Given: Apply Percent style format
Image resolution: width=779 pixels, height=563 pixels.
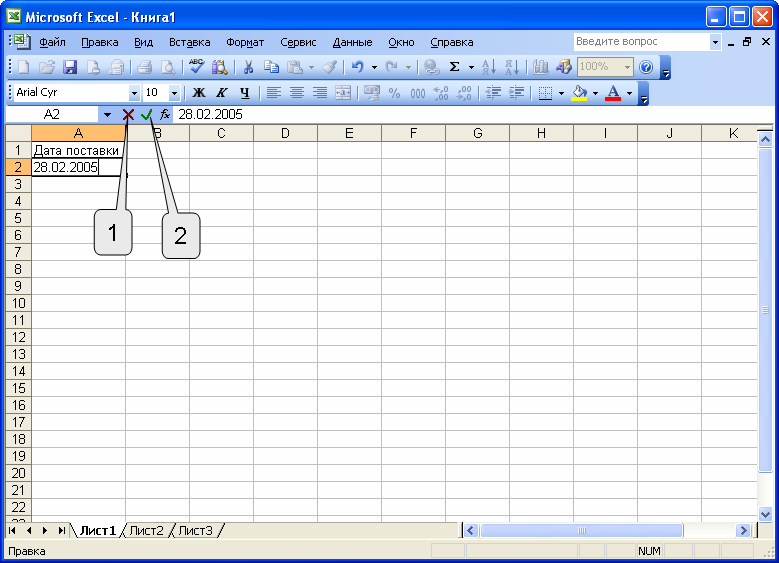Looking at the screenshot, I should pos(394,93).
